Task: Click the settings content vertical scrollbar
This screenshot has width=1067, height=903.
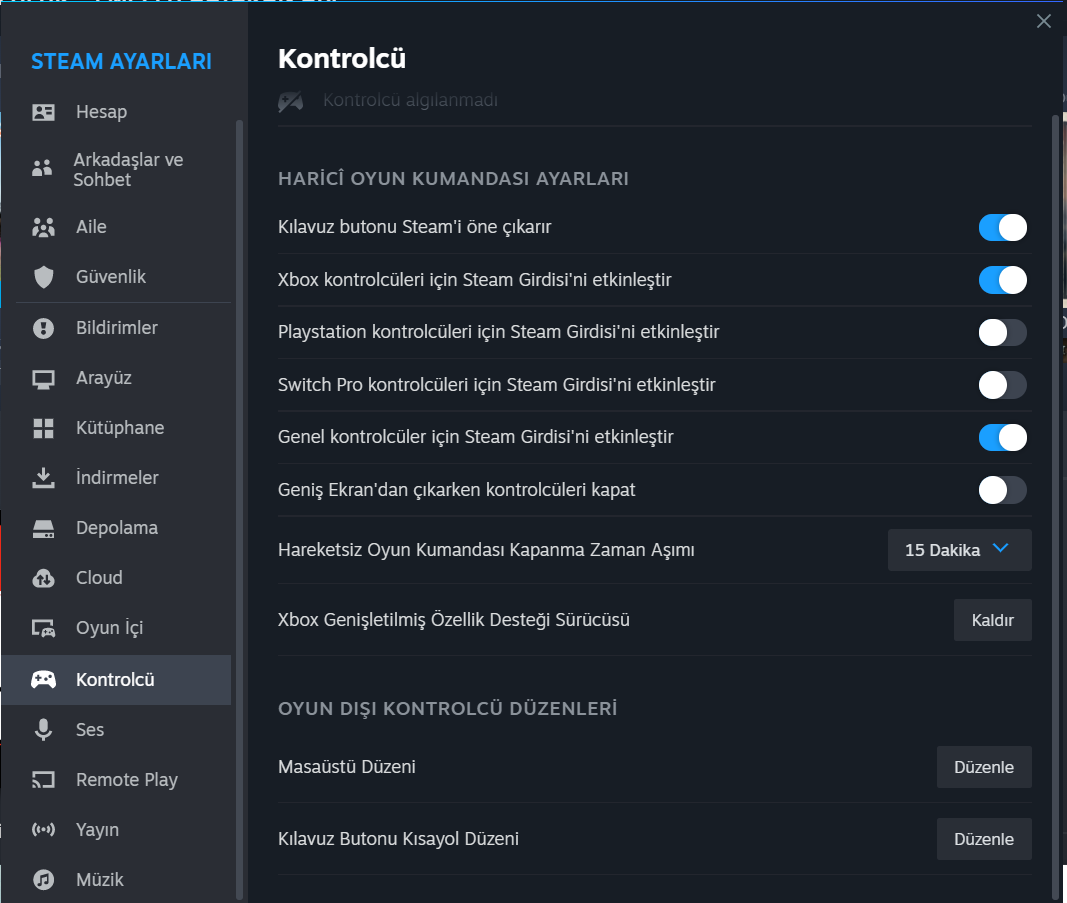Action: (1055, 500)
